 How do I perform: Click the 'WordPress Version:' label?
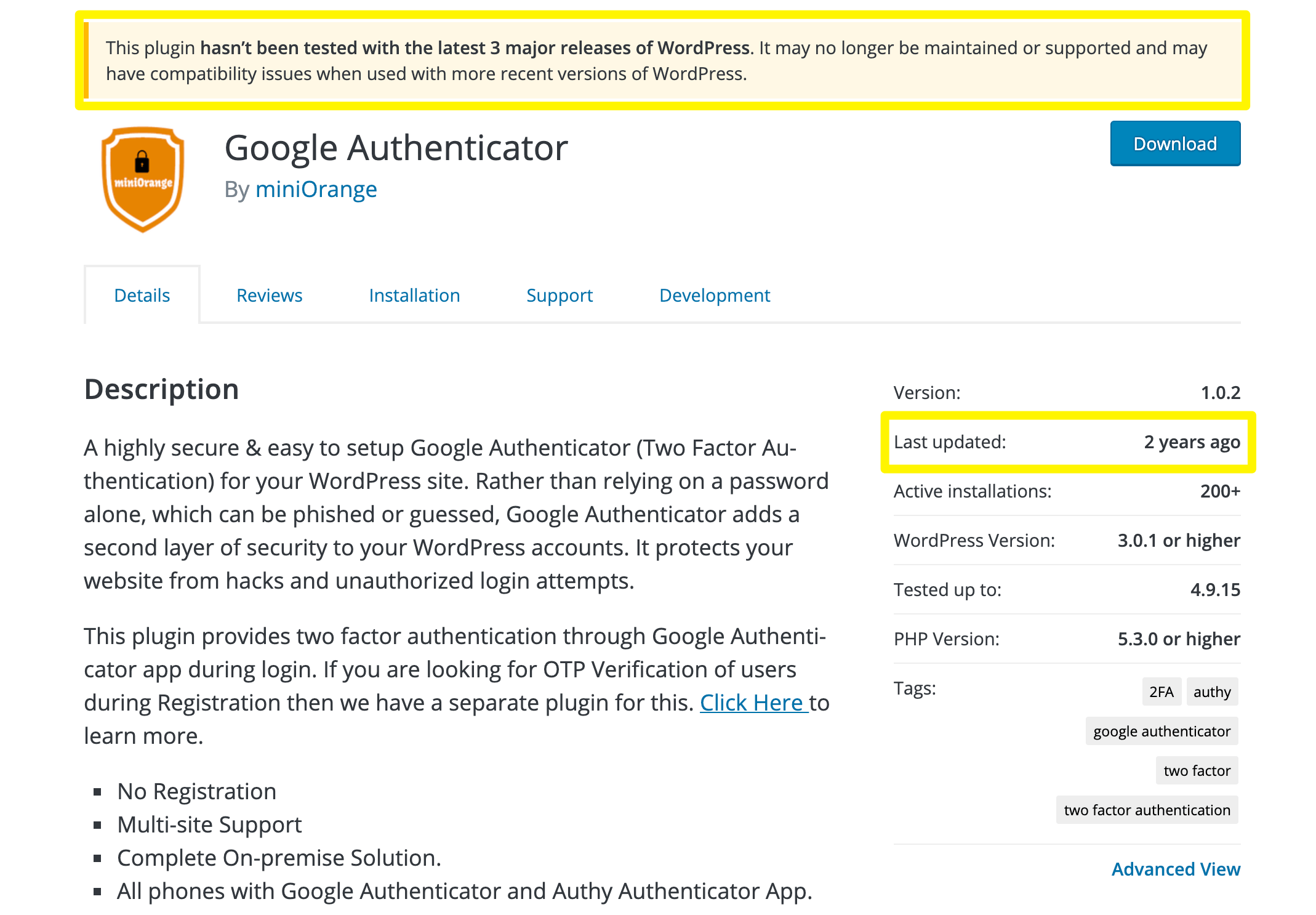pyautogui.click(x=974, y=540)
